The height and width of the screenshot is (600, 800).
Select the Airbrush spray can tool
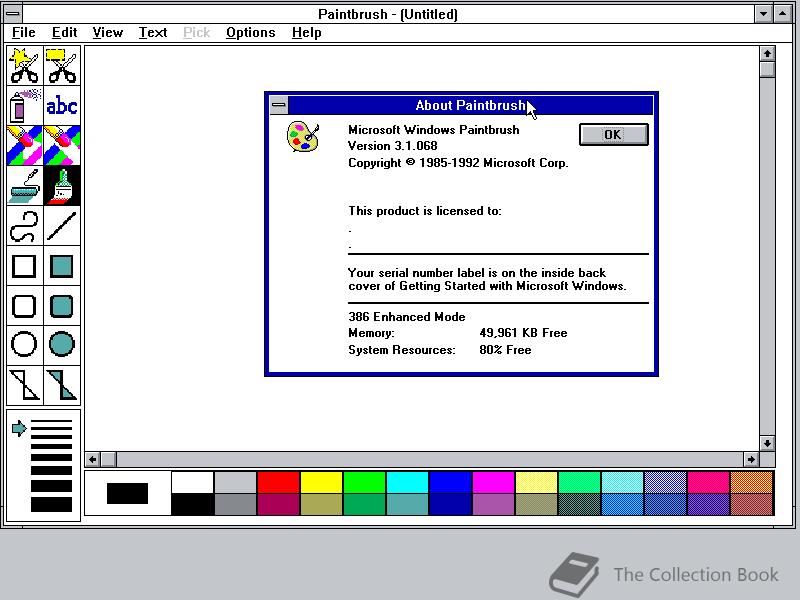pyautogui.click(x=24, y=105)
